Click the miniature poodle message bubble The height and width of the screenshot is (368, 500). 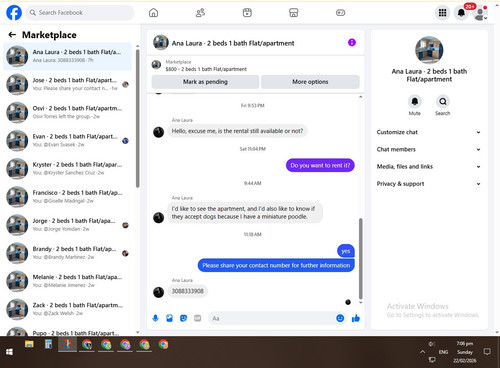pos(245,213)
